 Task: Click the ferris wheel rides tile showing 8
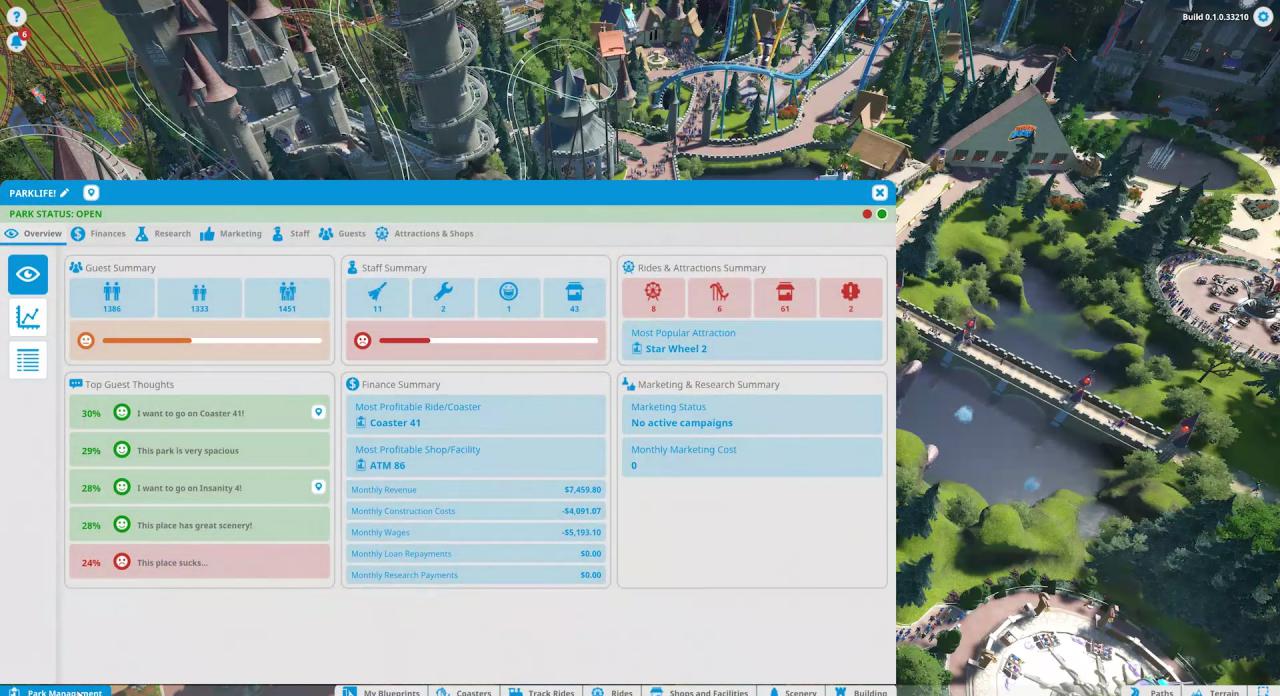[653, 298]
